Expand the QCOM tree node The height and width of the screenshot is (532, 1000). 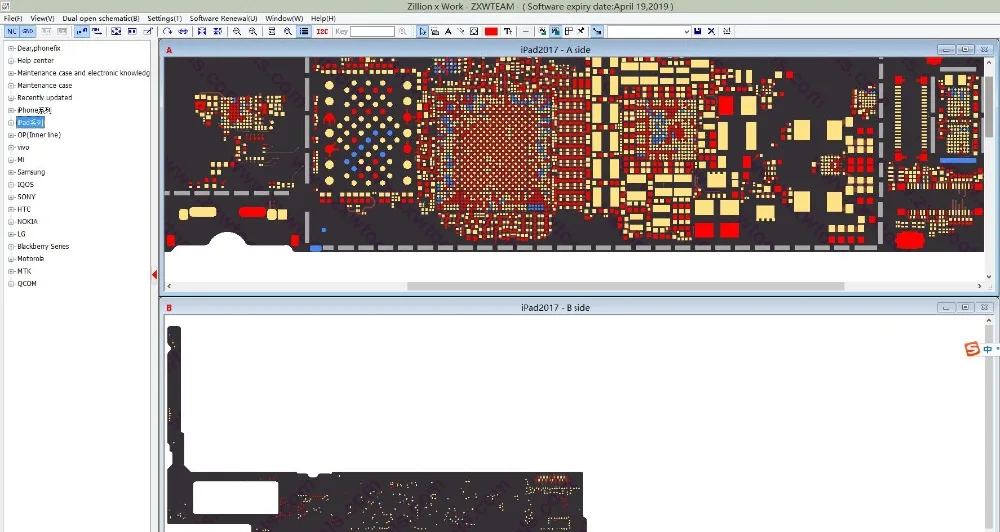click(11, 284)
